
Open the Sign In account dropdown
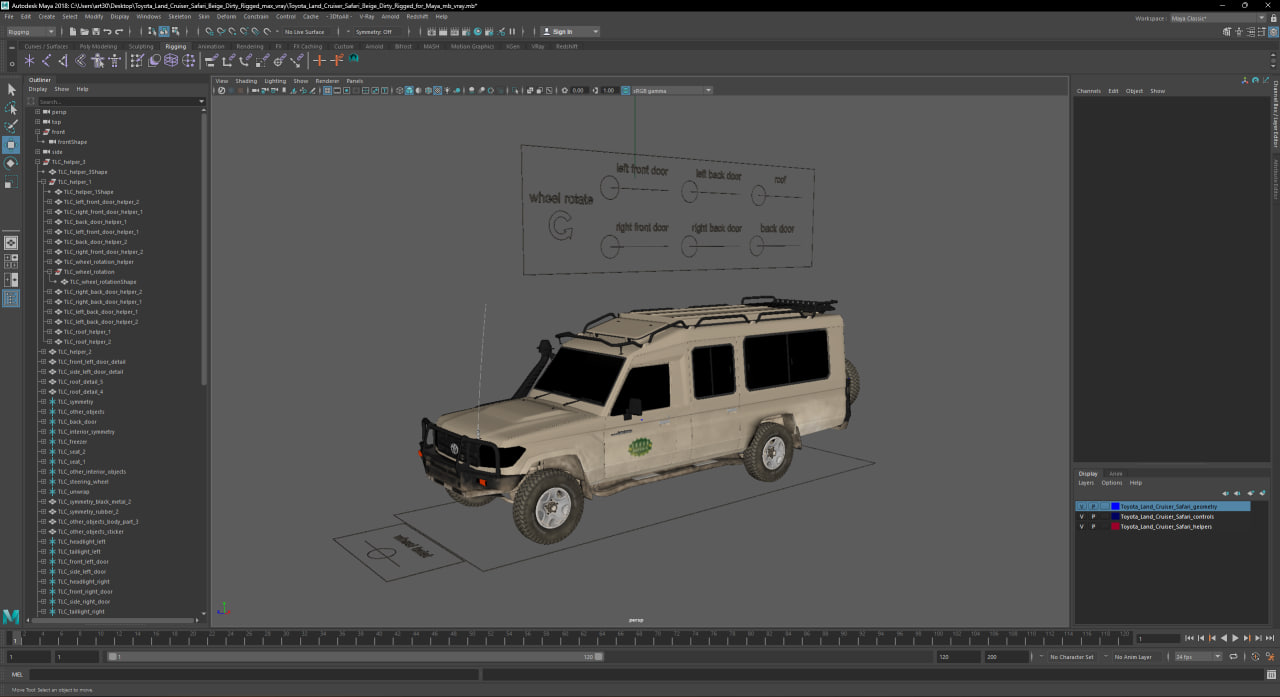[x=569, y=32]
